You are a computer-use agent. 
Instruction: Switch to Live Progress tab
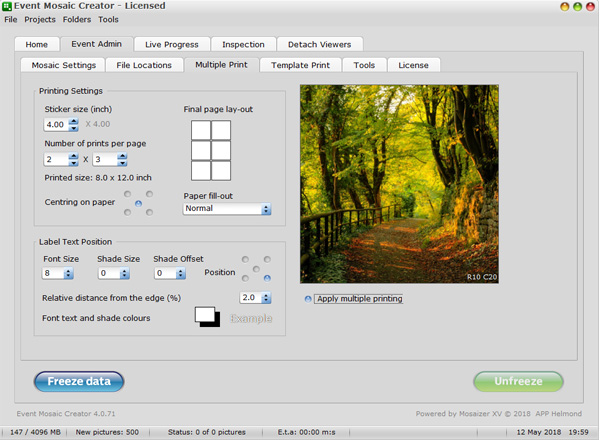tap(172, 44)
